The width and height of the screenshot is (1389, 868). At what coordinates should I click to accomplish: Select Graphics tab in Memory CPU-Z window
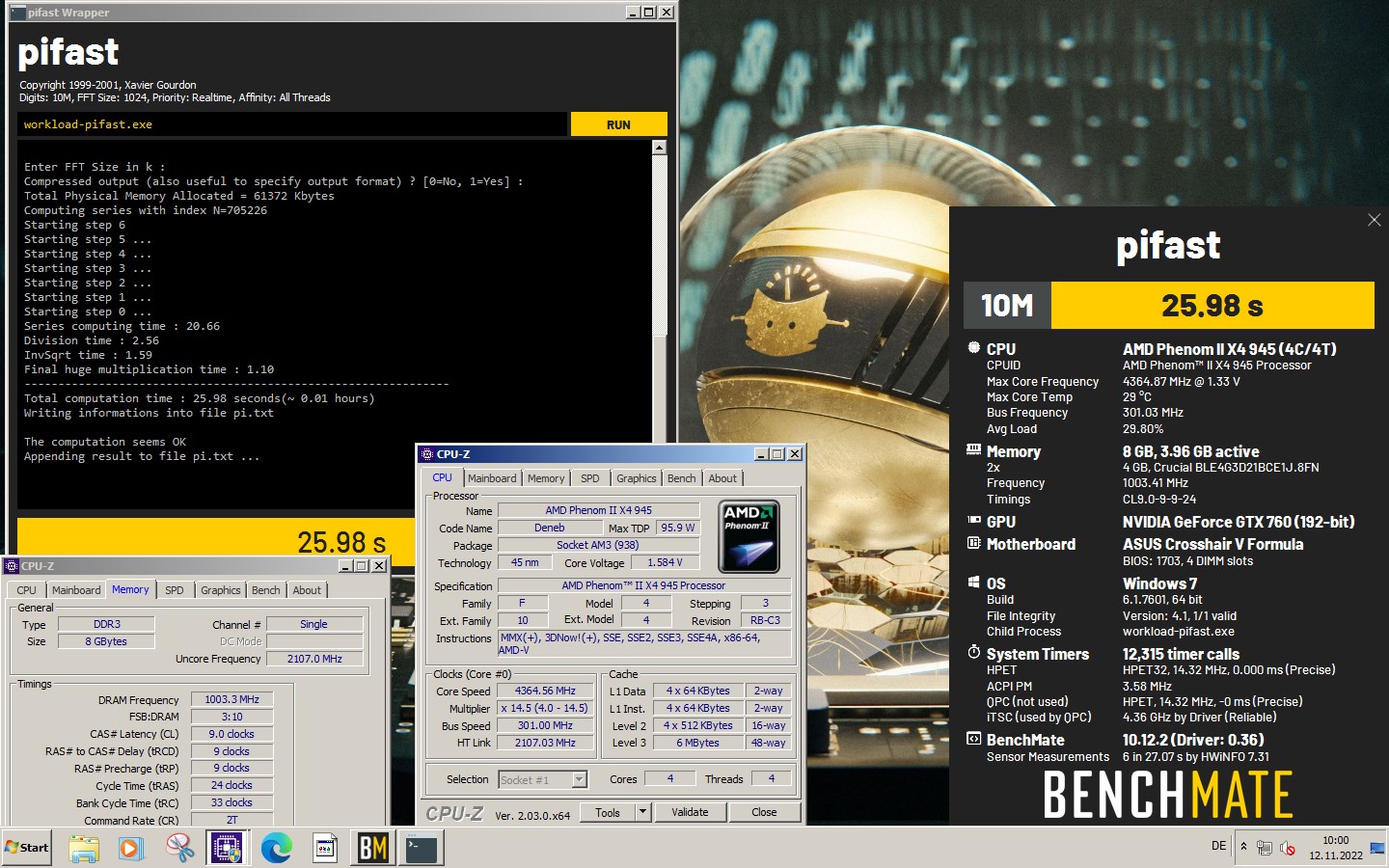pyautogui.click(x=221, y=590)
